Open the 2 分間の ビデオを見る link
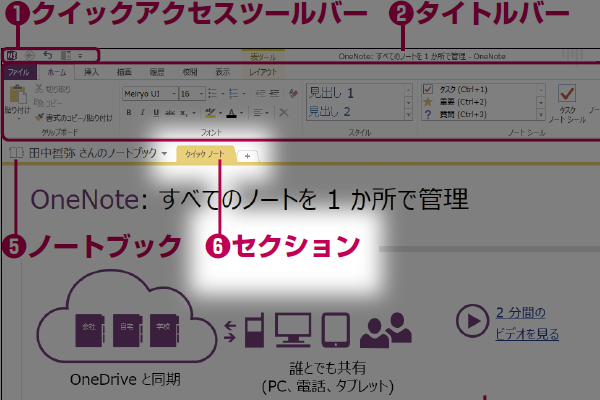The width and height of the screenshot is (600, 400). (527, 323)
